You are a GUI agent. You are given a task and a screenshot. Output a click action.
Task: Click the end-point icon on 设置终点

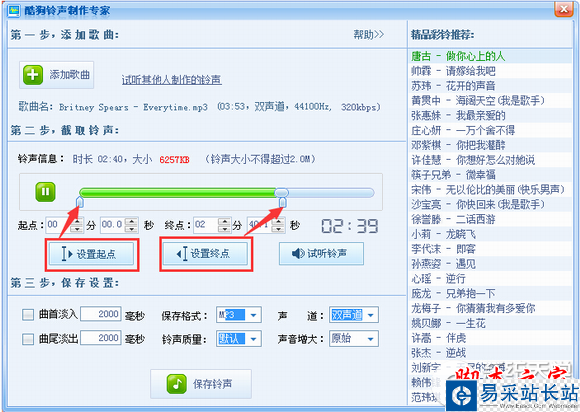(x=182, y=254)
